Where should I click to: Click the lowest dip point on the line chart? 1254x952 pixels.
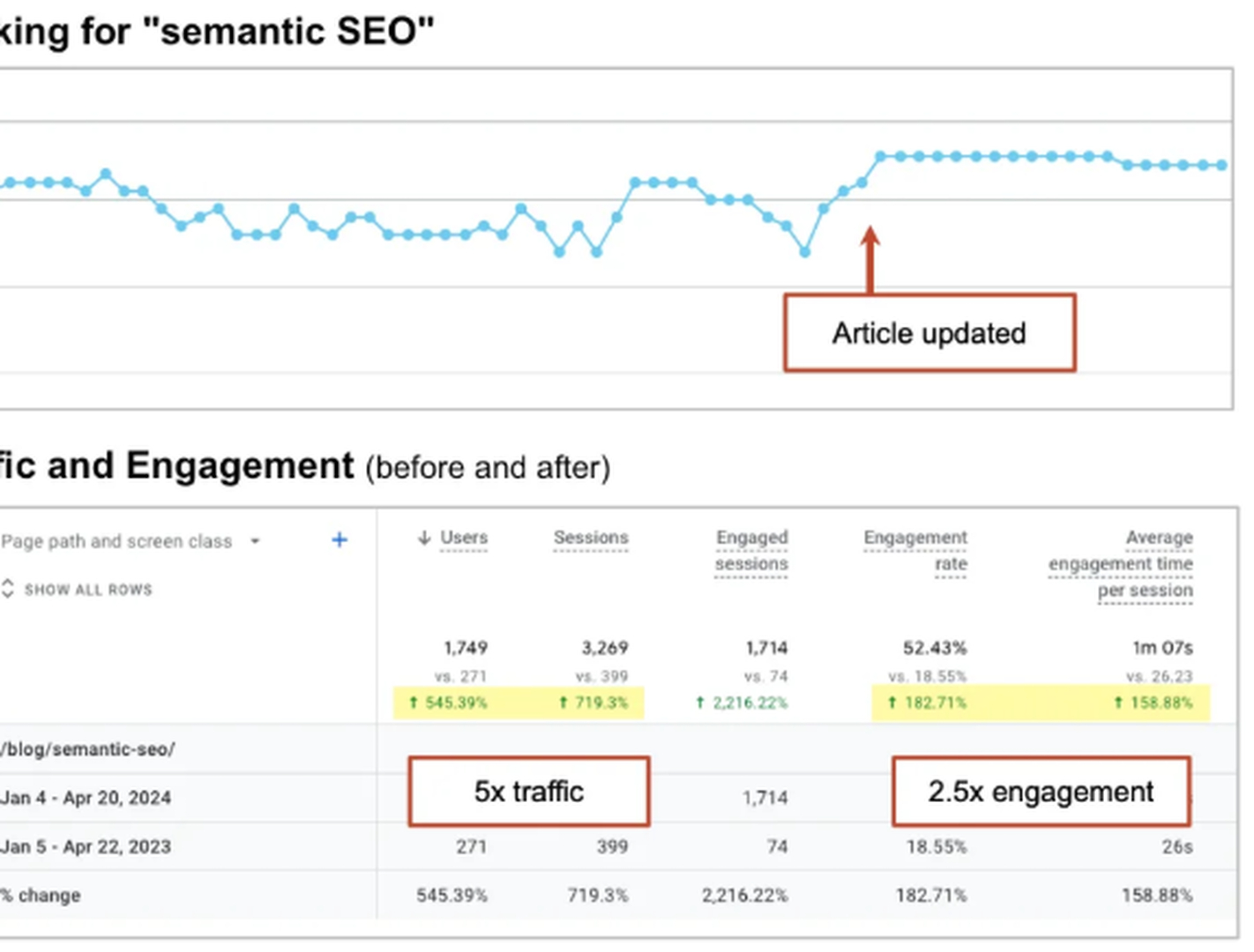(805, 253)
